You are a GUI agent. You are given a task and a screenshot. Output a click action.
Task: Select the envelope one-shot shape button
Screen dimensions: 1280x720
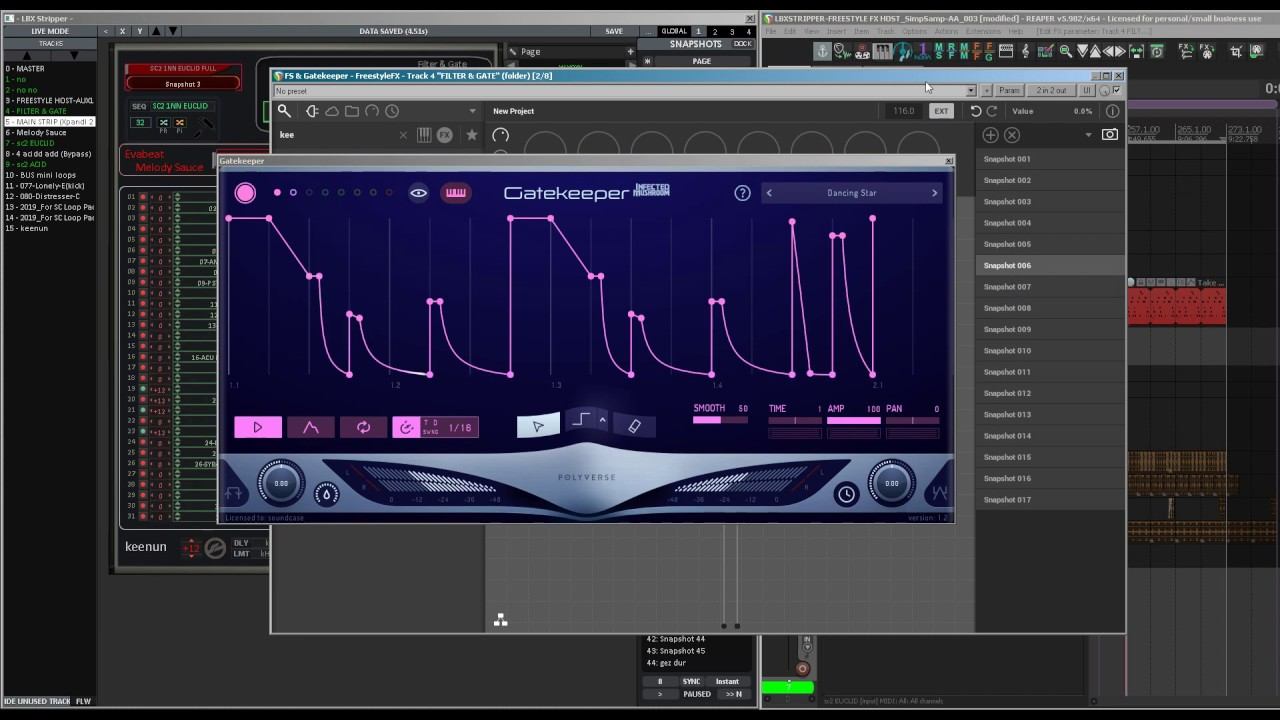pyautogui.click(x=311, y=428)
